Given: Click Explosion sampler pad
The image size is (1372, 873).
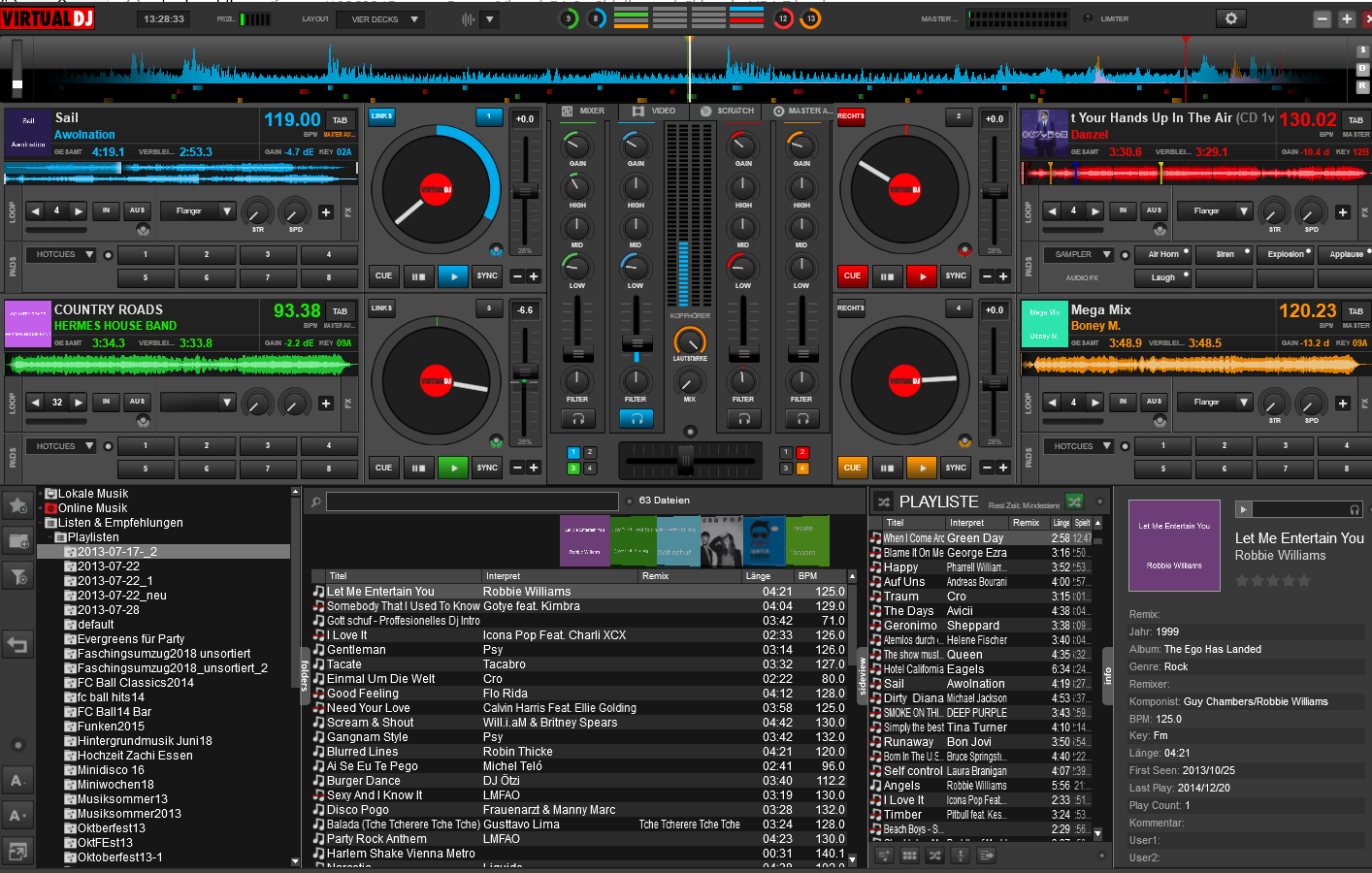Looking at the screenshot, I should 1286,254.
